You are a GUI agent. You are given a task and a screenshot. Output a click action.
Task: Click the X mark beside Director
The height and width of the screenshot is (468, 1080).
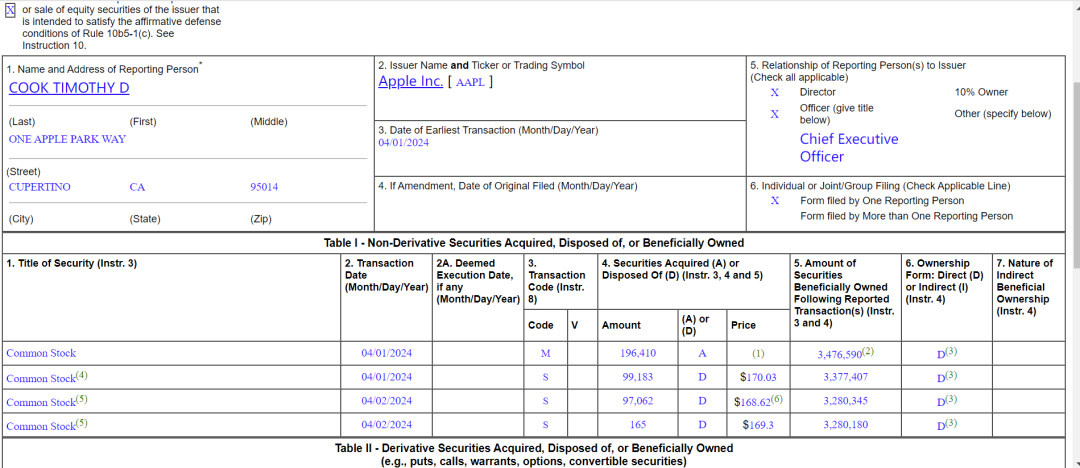774,92
